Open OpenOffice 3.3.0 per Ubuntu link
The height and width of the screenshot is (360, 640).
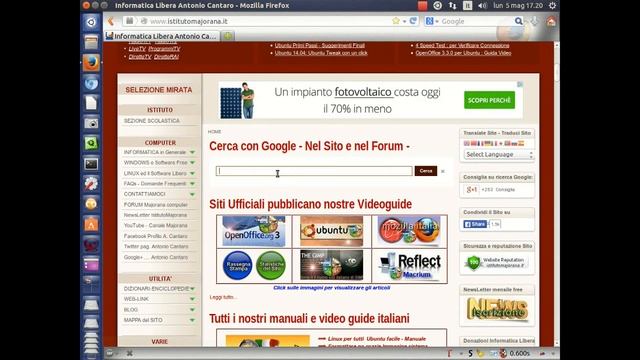coord(463,53)
